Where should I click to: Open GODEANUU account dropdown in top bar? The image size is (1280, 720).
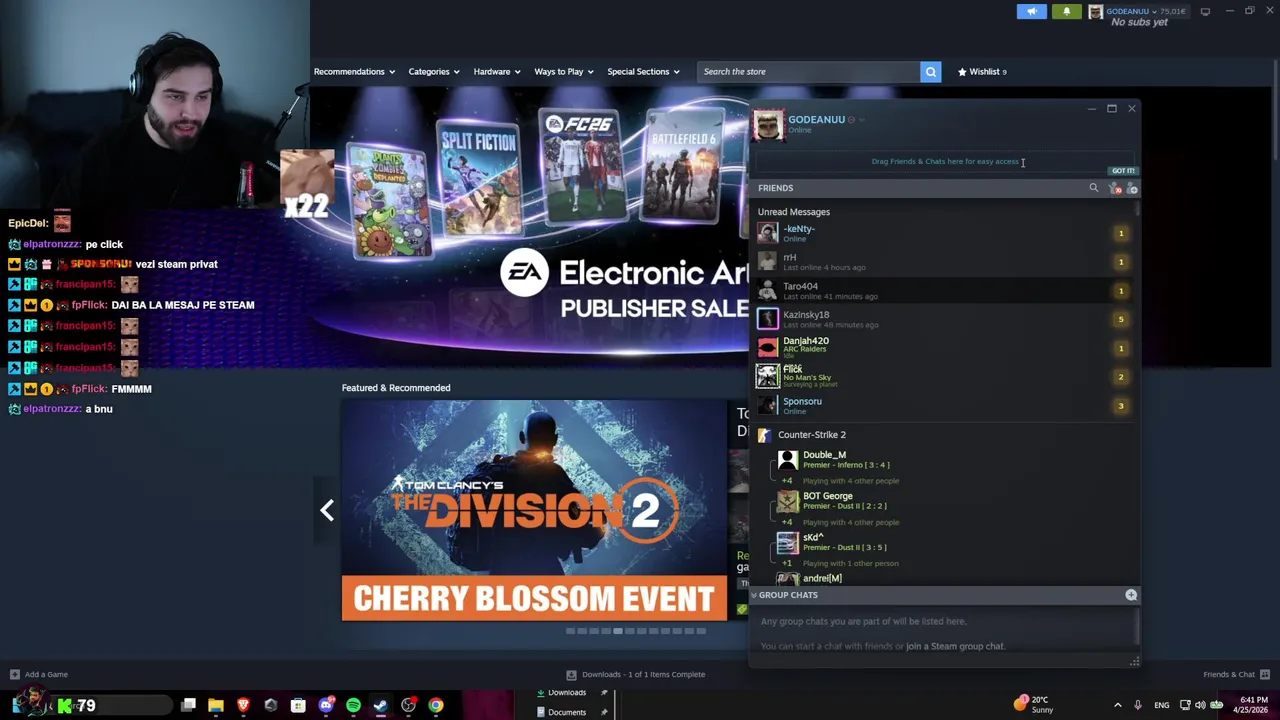[x=1137, y=11]
